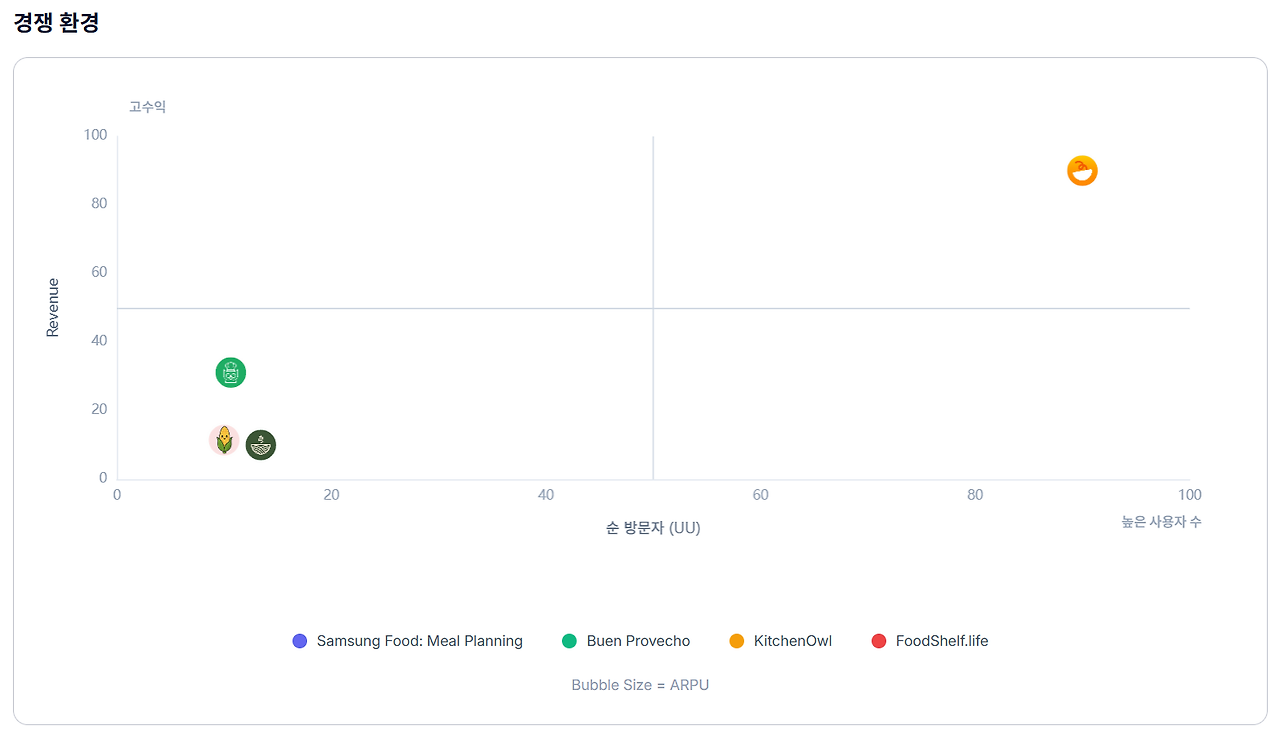
Task: Click the Revenue y-axis title
Action: tap(53, 308)
